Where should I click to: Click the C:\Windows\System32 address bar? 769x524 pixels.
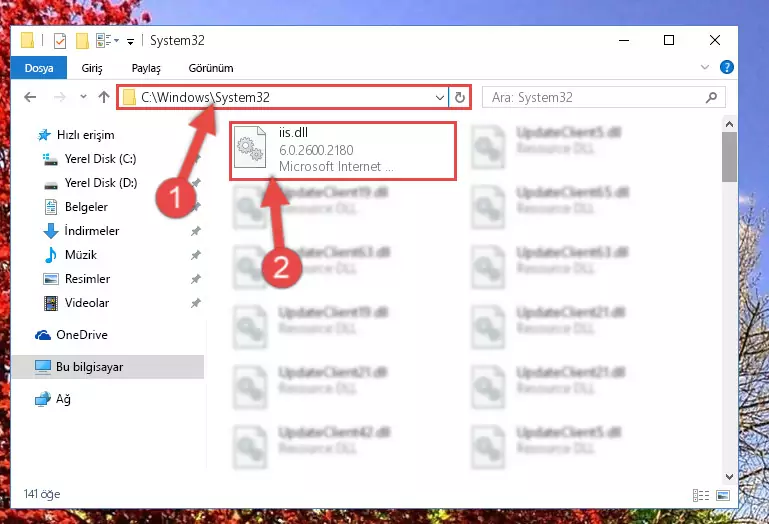click(282, 97)
